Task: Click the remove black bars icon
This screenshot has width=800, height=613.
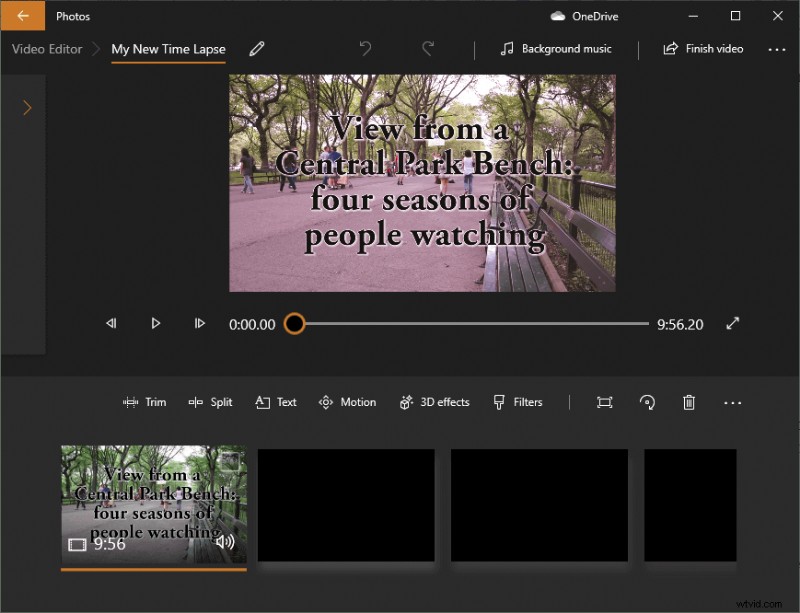Action: pos(604,402)
